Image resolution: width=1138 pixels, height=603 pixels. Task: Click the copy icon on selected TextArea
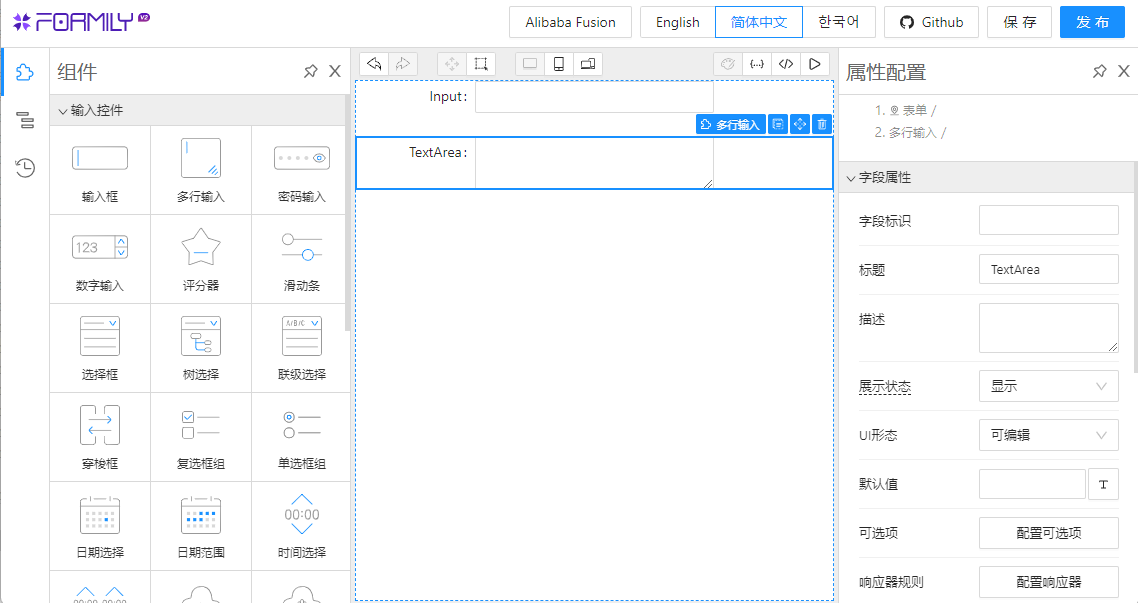click(x=777, y=125)
